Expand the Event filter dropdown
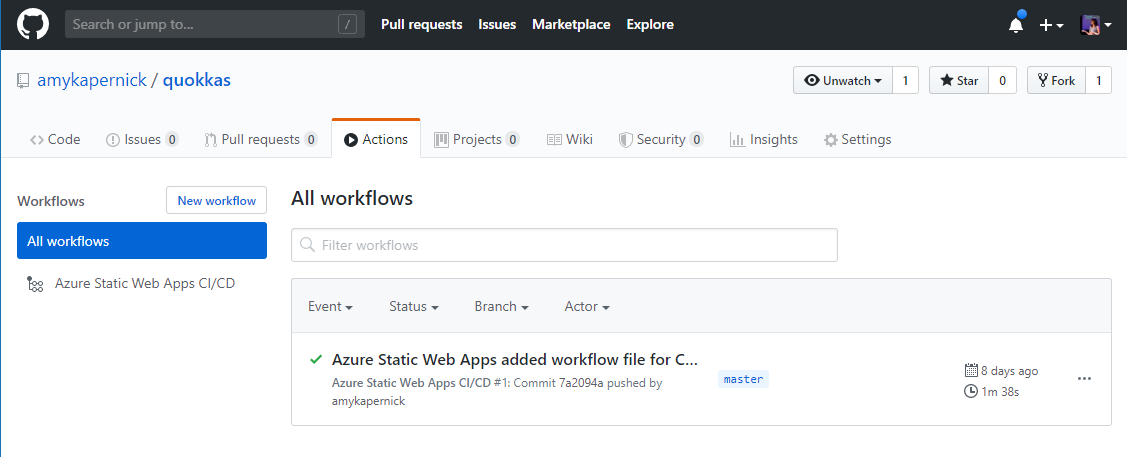Image resolution: width=1127 pixels, height=457 pixels. click(330, 306)
